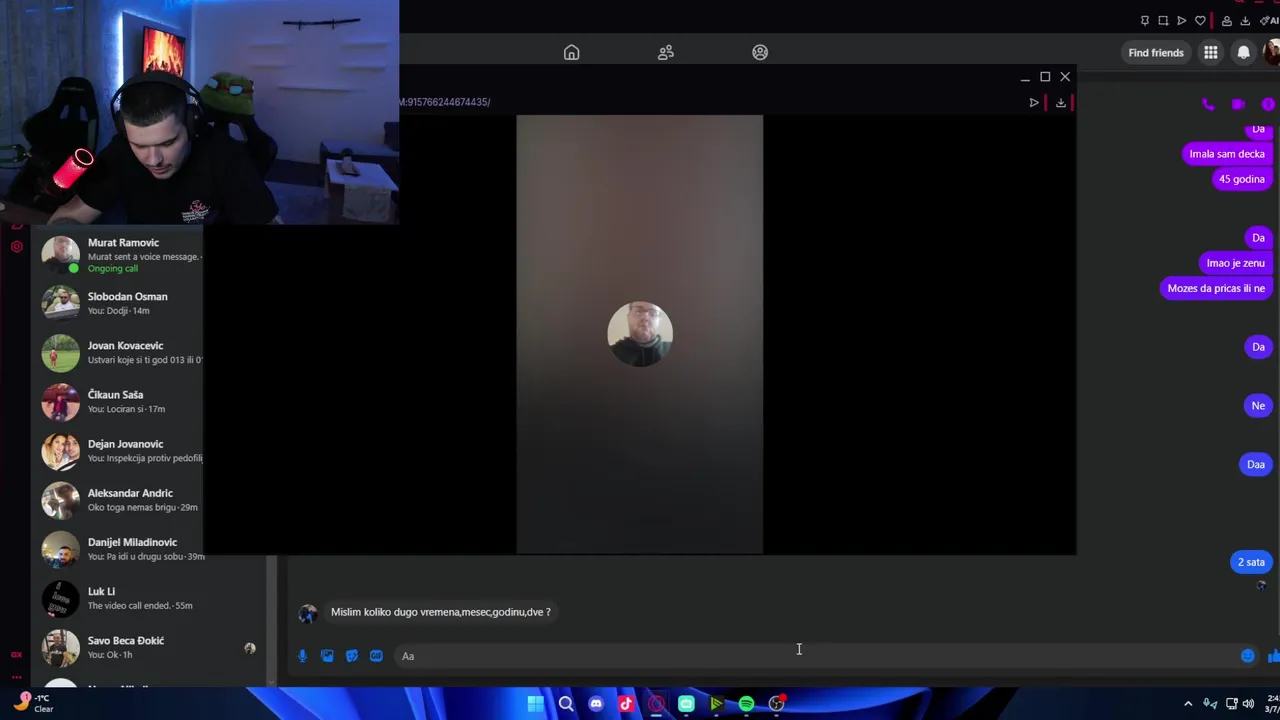Click the 'Mislim koliko dugo vremena' message
Viewport: 1280px width, 720px height.
coord(441,612)
